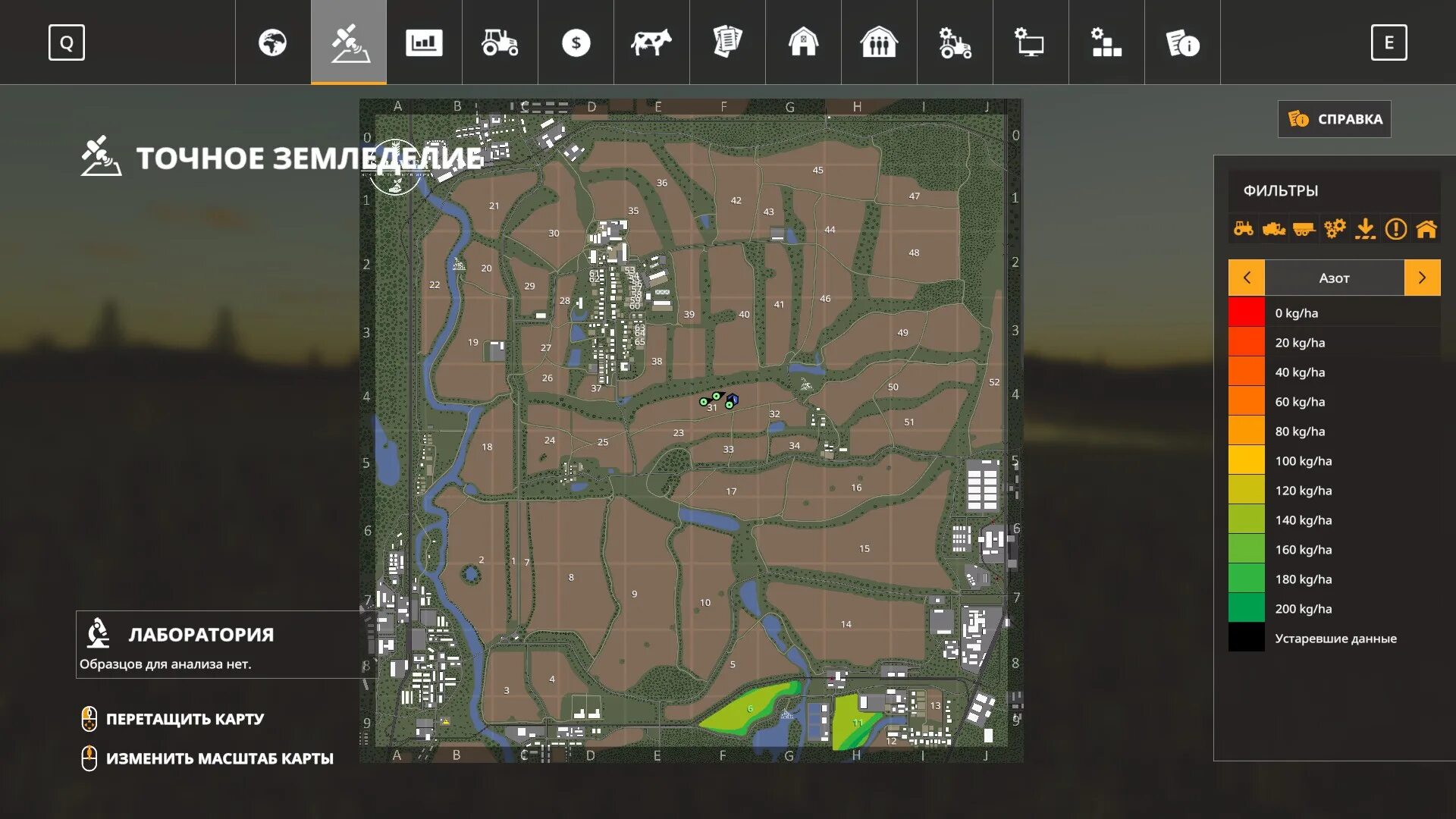This screenshot has height=819, width=1456.
Task: Open the help info tab icon
Action: click(1182, 42)
